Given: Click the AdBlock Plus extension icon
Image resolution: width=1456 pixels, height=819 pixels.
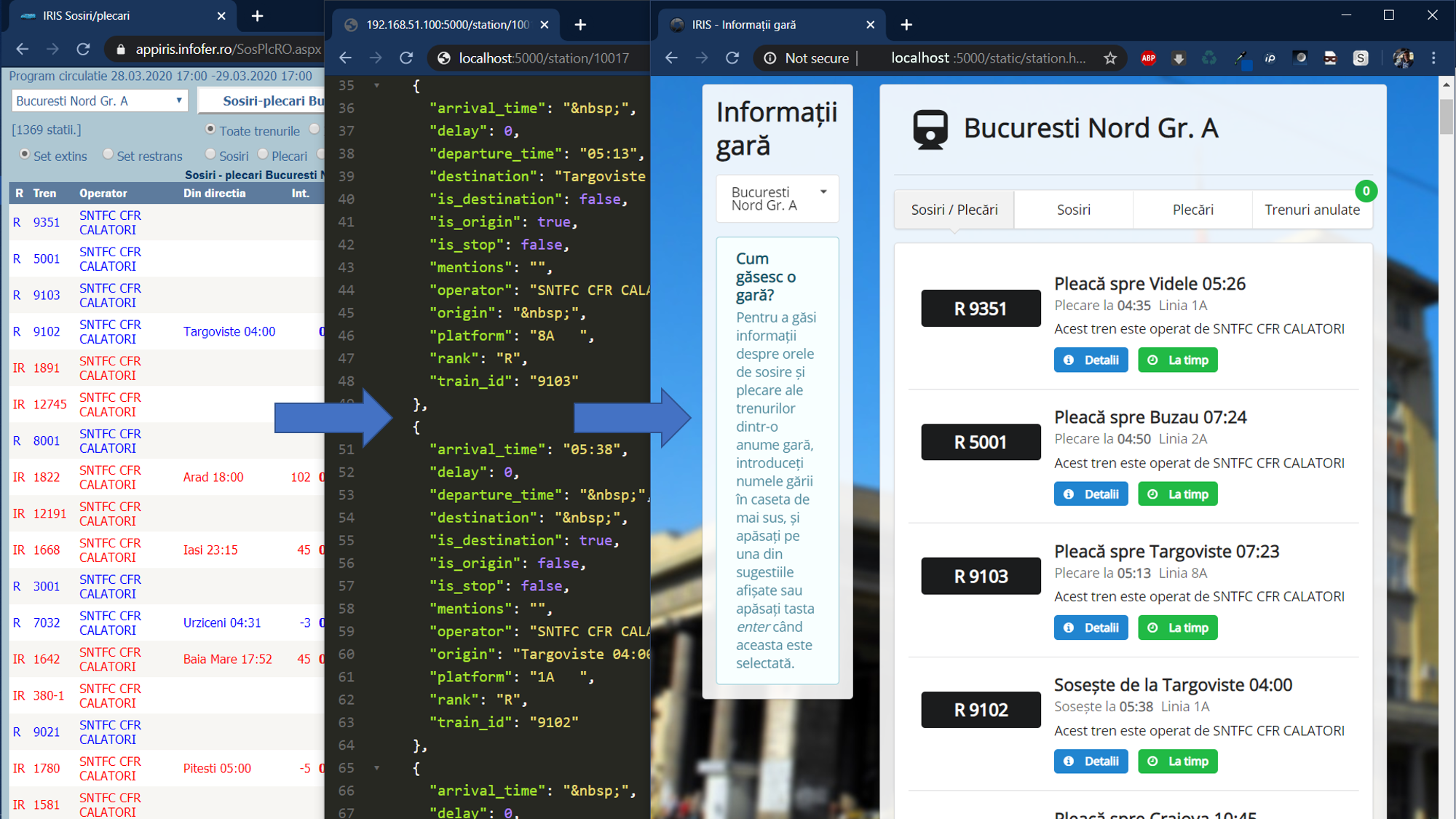Looking at the screenshot, I should [1148, 58].
